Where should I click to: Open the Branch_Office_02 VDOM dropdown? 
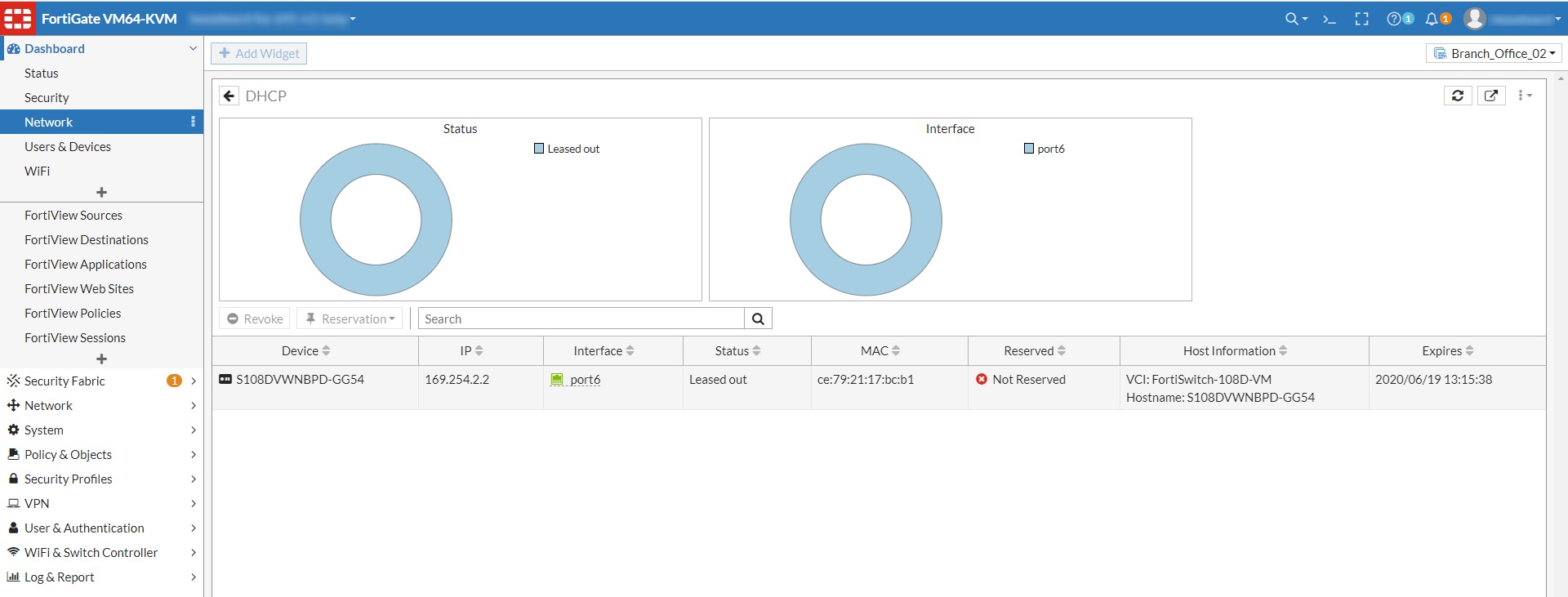[x=1494, y=53]
